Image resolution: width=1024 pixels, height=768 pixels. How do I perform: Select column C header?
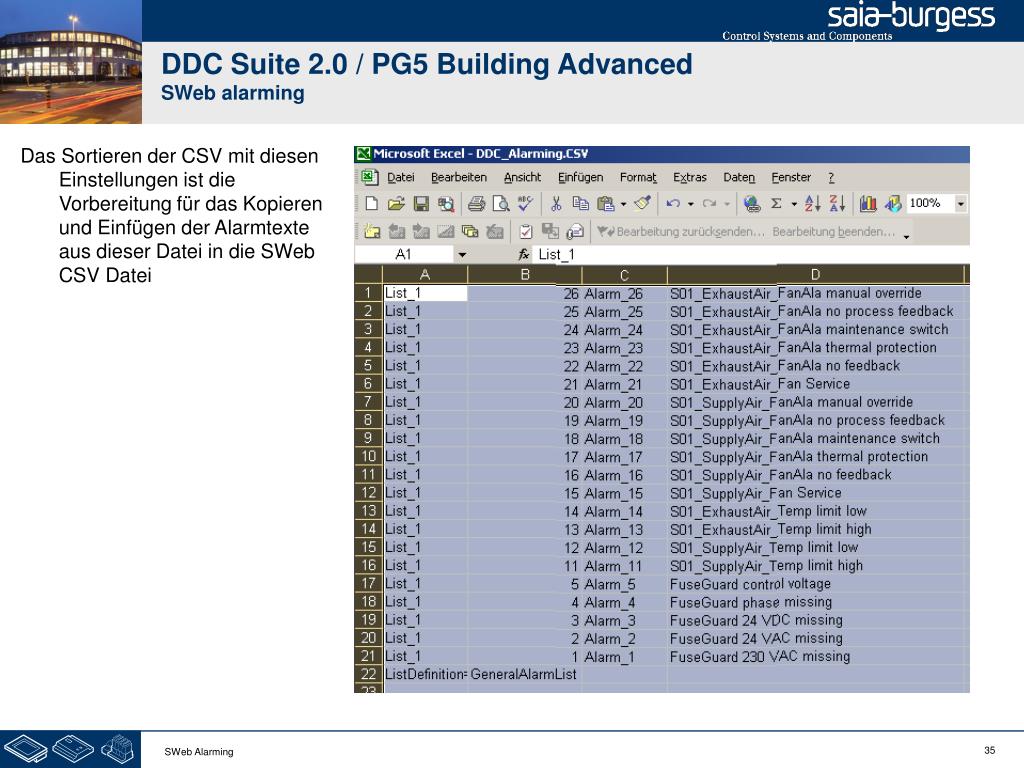(x=624, y=274)
